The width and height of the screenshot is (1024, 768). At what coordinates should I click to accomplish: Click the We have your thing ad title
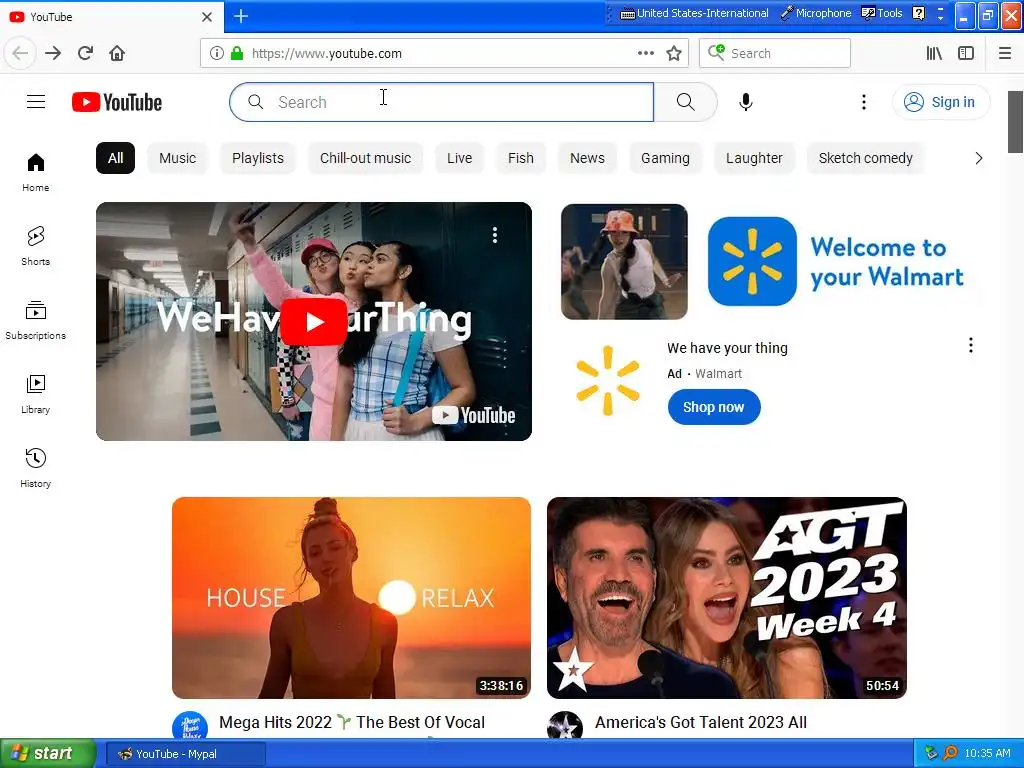[x=728, y=348]
